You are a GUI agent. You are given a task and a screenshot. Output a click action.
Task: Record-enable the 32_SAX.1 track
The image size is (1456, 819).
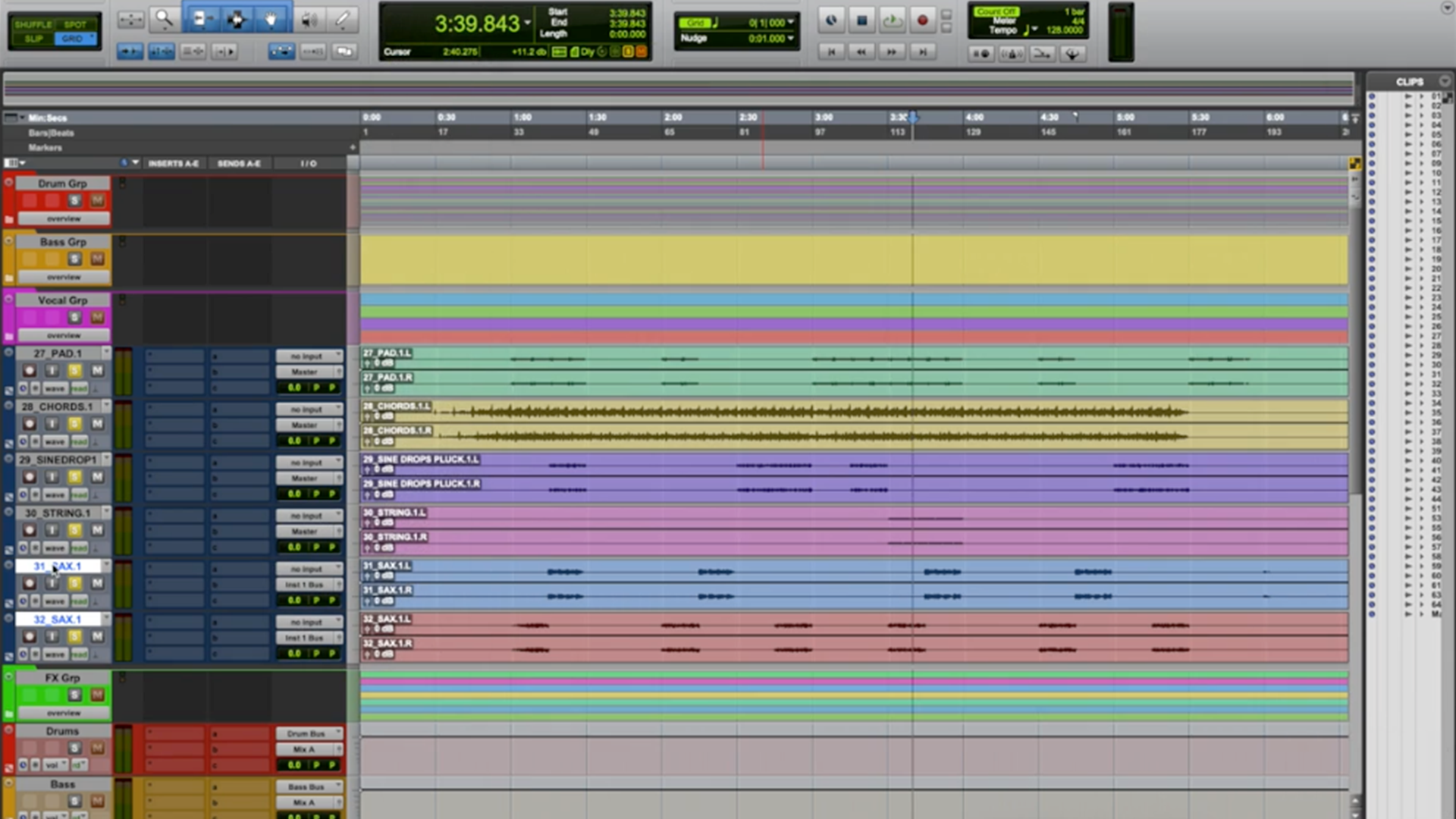tap(29, 636)
